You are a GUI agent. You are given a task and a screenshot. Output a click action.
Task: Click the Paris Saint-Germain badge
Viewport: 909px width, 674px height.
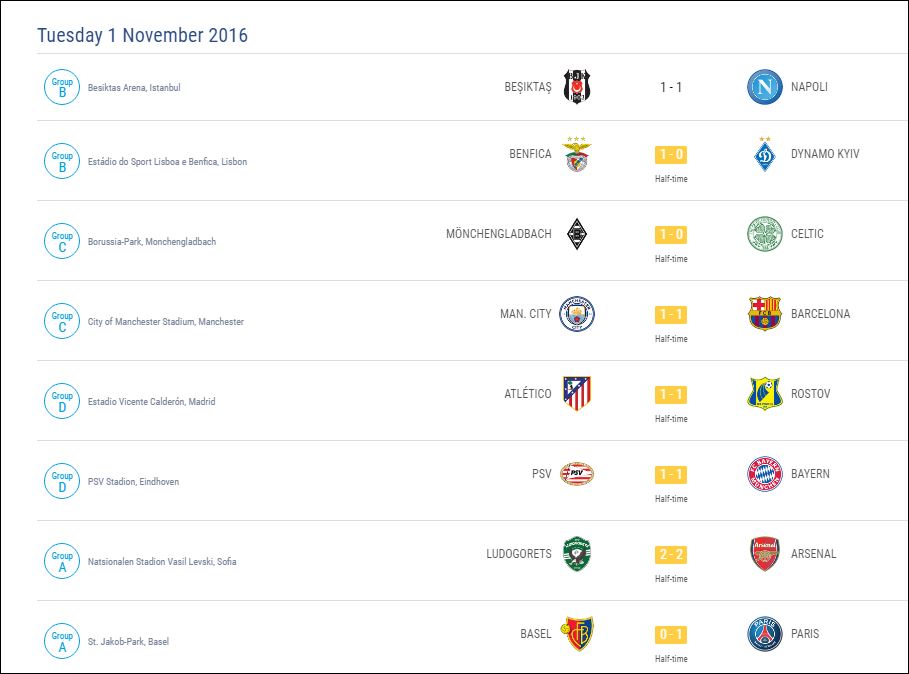[765, 634]
